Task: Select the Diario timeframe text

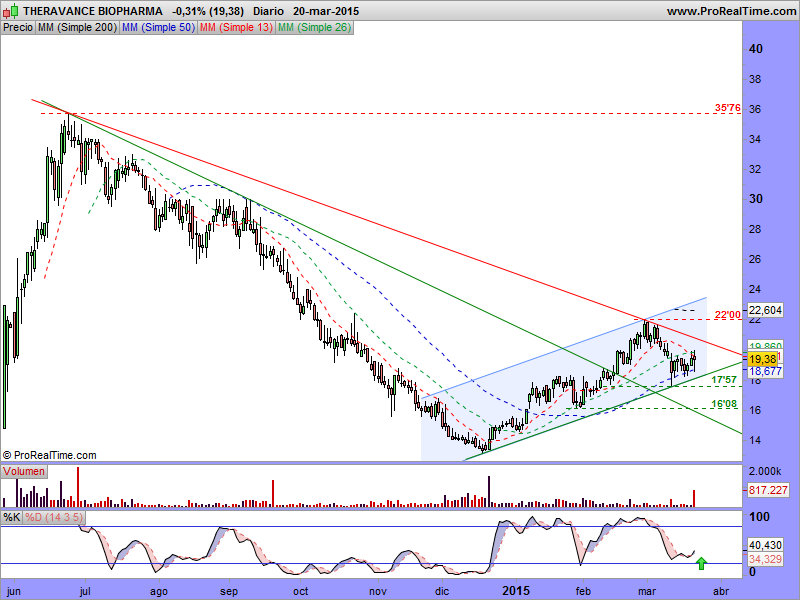Action: 268,11
